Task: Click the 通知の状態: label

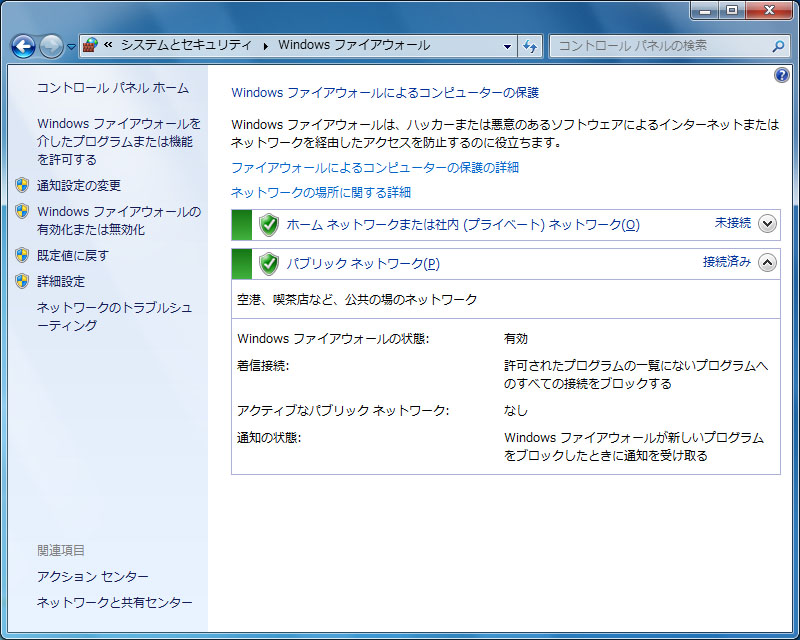Action: tap(269, 437)
